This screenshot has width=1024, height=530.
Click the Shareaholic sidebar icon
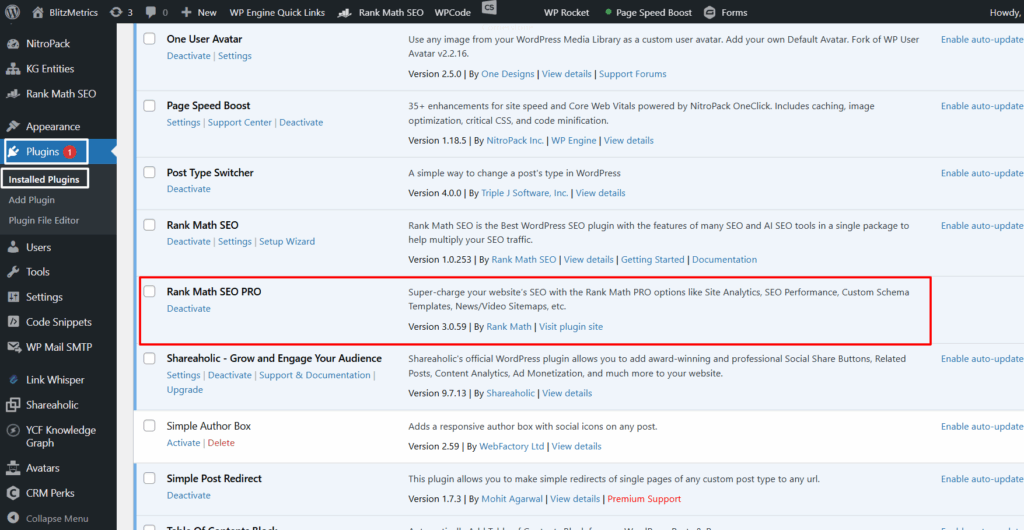(x=12, y=405)
